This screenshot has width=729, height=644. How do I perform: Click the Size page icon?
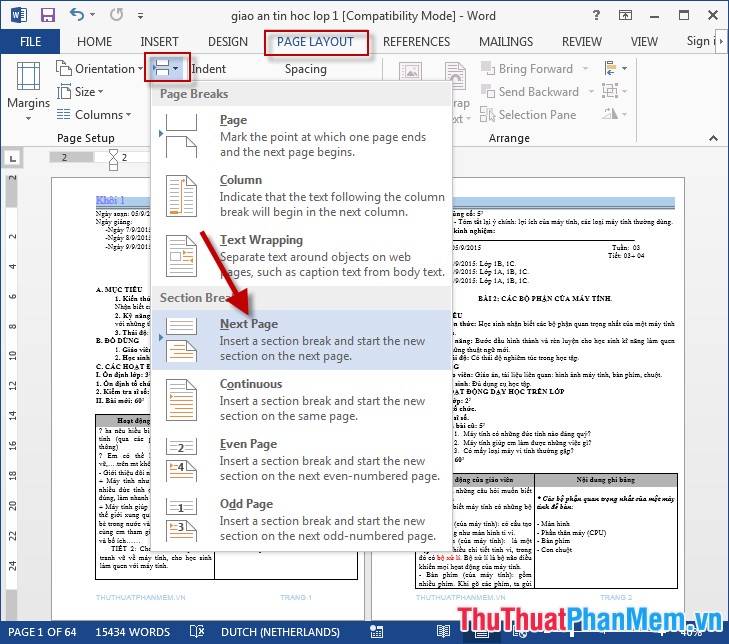click(64, 92)
